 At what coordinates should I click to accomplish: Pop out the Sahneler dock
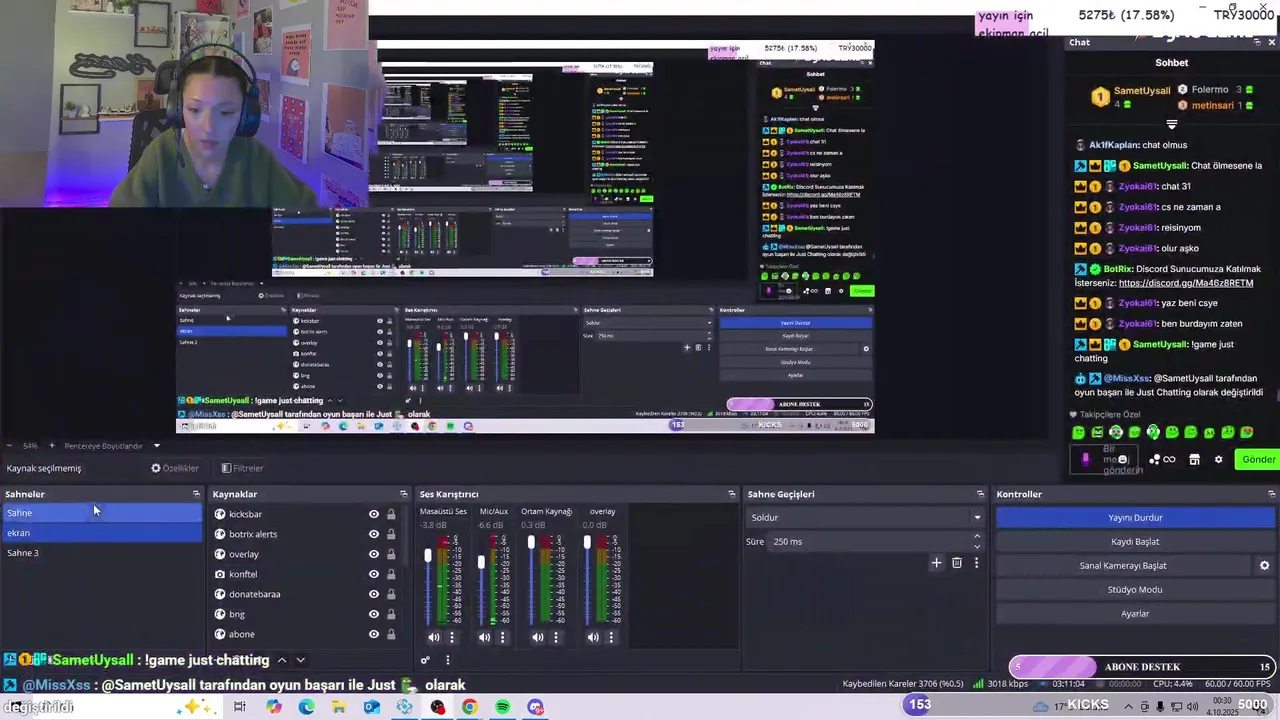coord(196,494)
